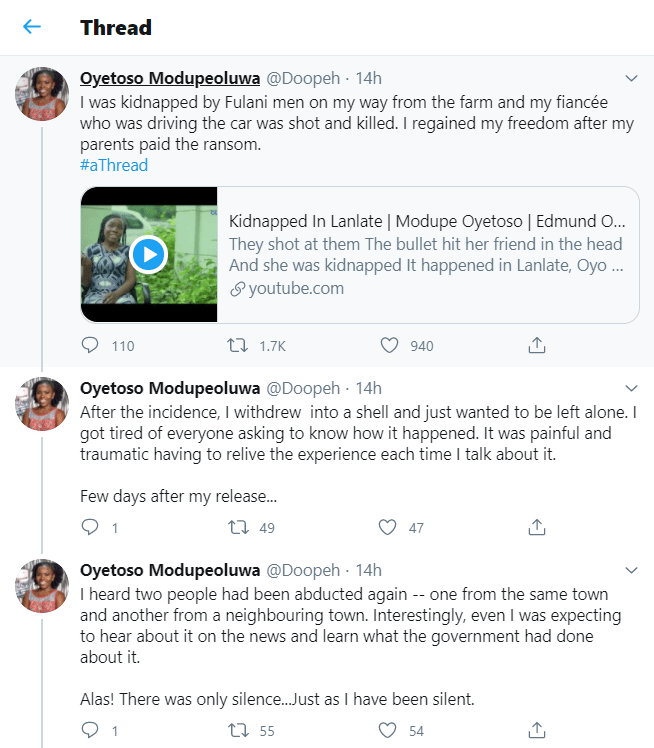Viewport: 654px width, 748px height.
Task: Share the first tweet via the share icon
Action: click(x=537, y=346)
